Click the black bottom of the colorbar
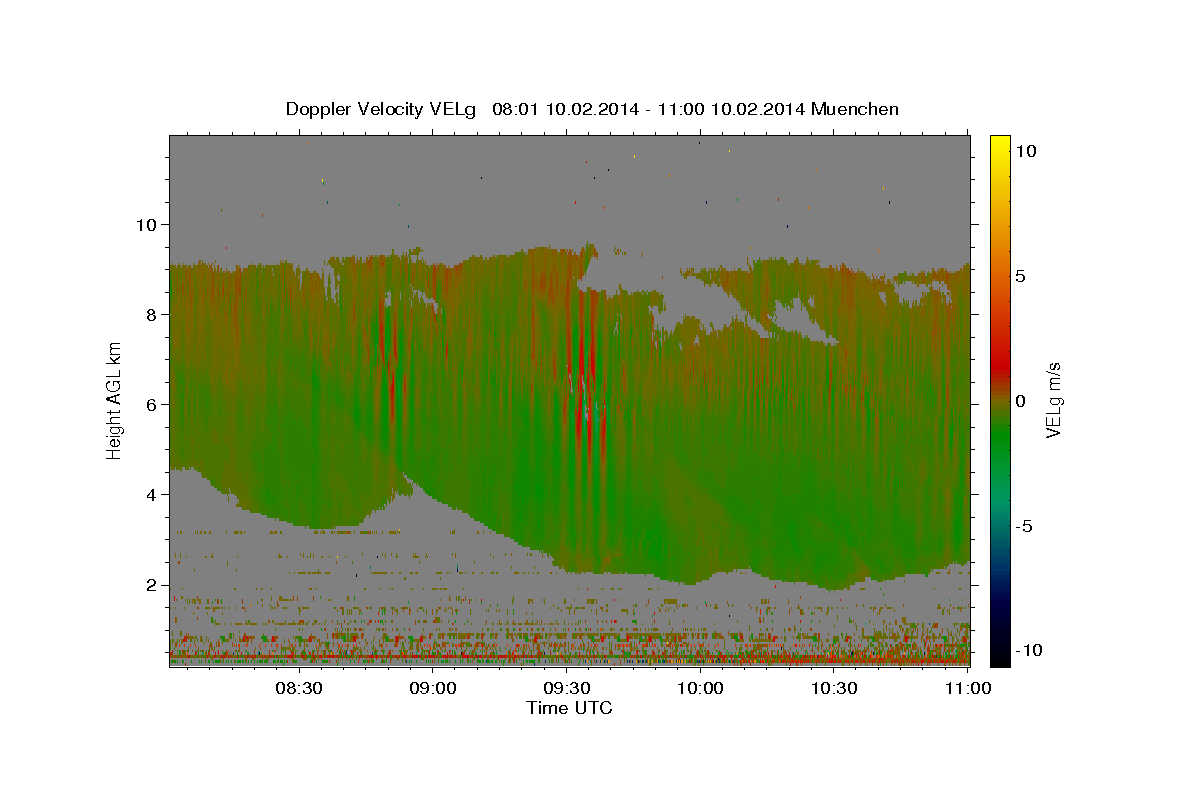Screen dimensions: 1200x800 999,655
